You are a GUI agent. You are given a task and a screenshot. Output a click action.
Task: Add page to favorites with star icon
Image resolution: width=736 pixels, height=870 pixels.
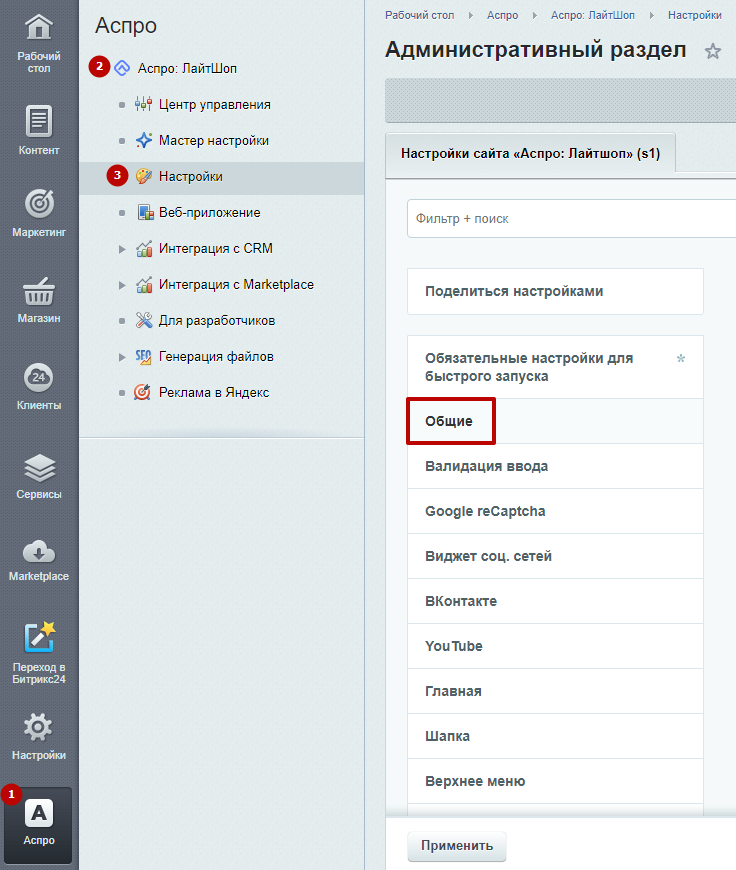(713, 52)
